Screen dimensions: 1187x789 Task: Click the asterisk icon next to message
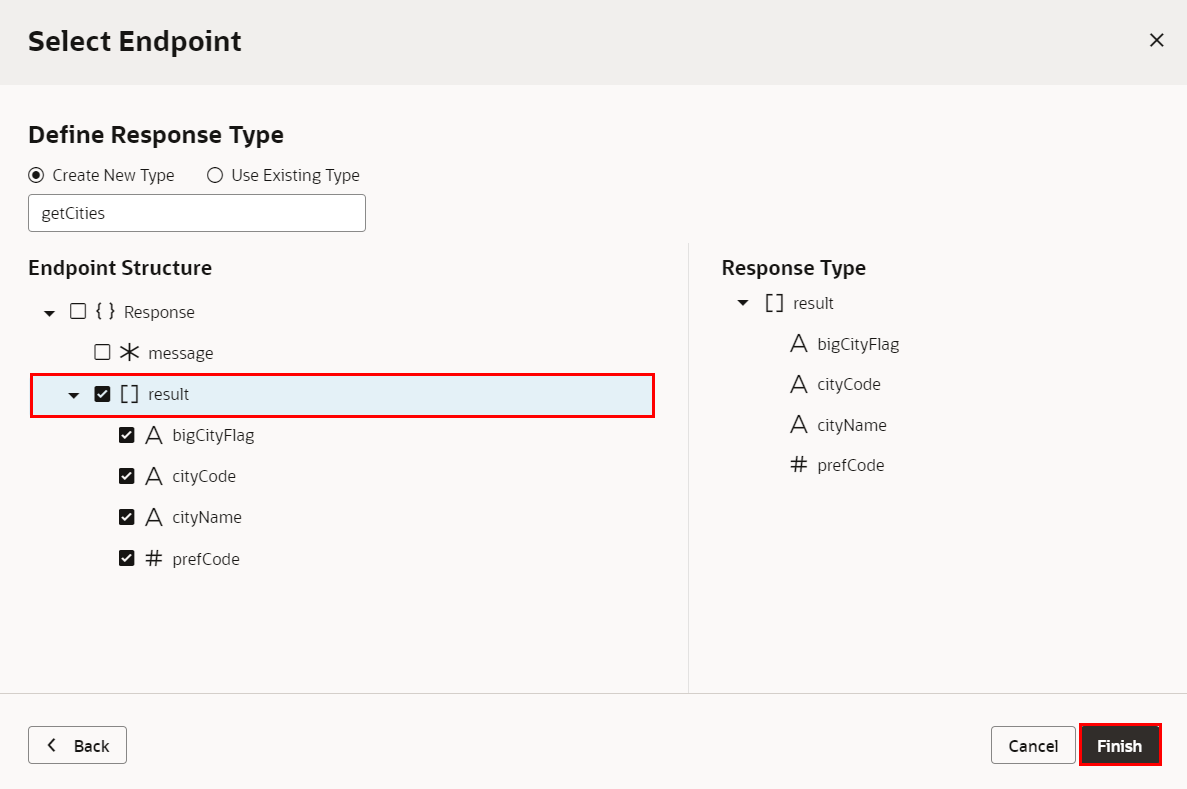[129, 353]
